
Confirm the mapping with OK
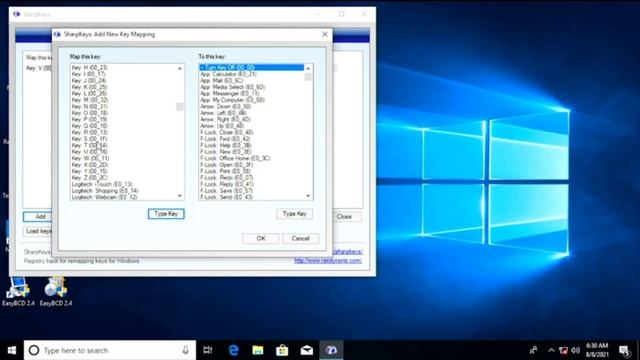(261, 238)
